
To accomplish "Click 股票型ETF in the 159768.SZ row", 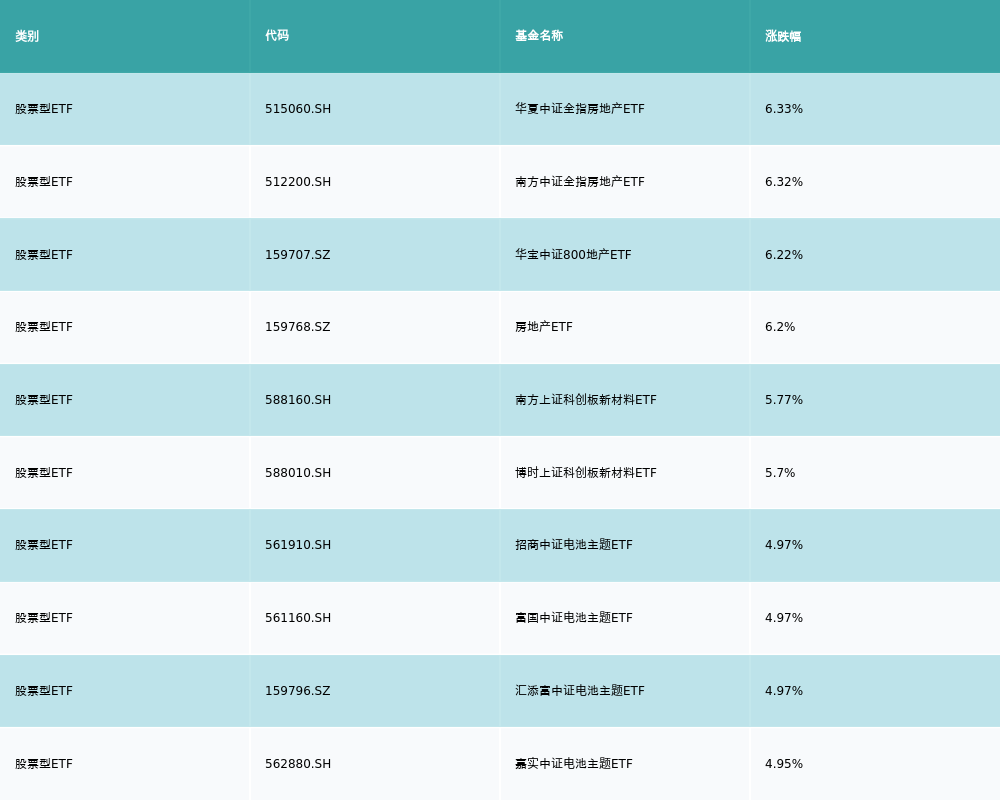I will 44,327.
